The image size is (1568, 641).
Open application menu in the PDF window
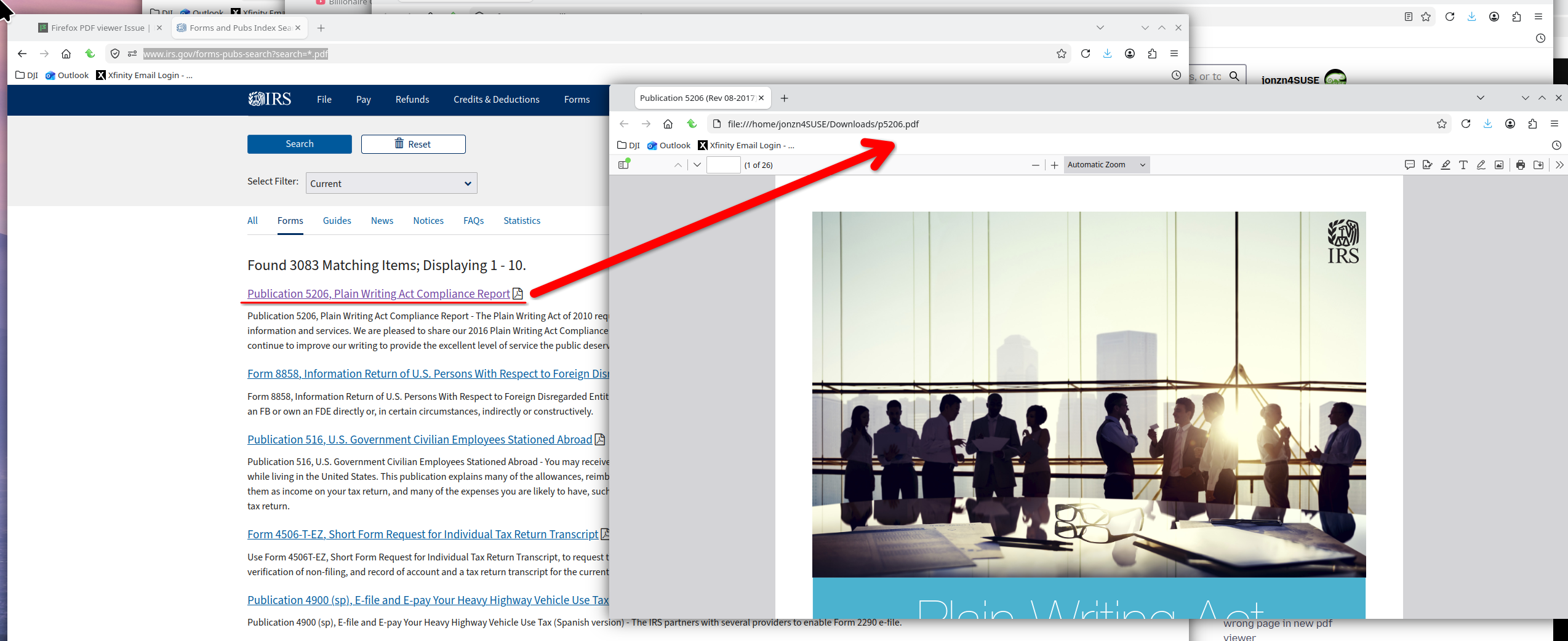(x=1554, y=124)
